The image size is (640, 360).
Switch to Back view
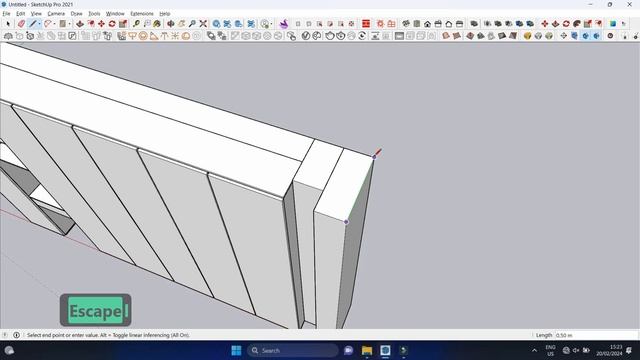449,24
